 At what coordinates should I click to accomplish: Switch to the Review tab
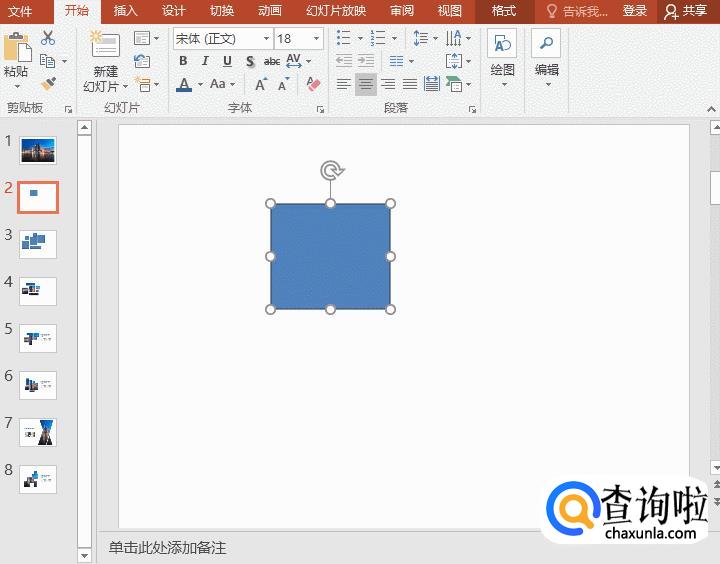[x=402, y=11]
